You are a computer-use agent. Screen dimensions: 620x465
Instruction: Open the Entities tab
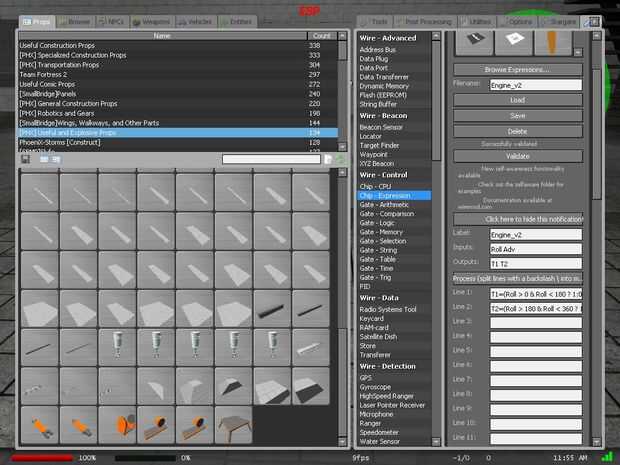coord(237,22)
